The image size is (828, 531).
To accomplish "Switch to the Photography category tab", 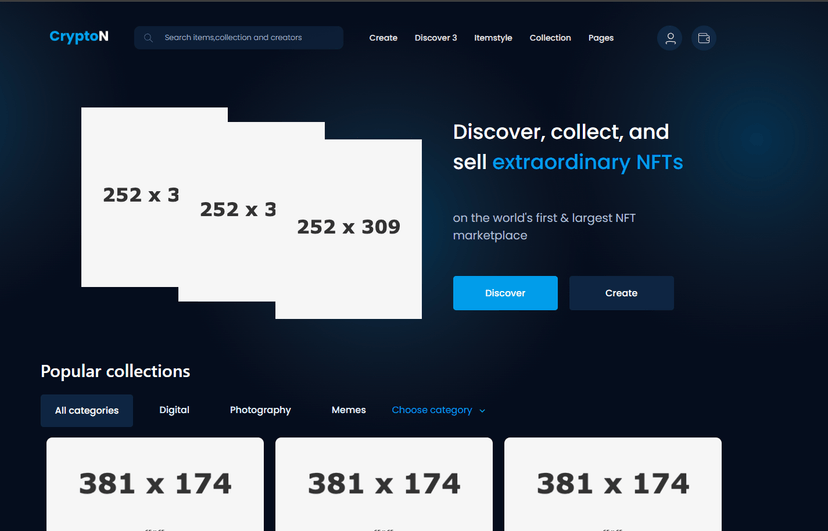I will tap(260, 410).
